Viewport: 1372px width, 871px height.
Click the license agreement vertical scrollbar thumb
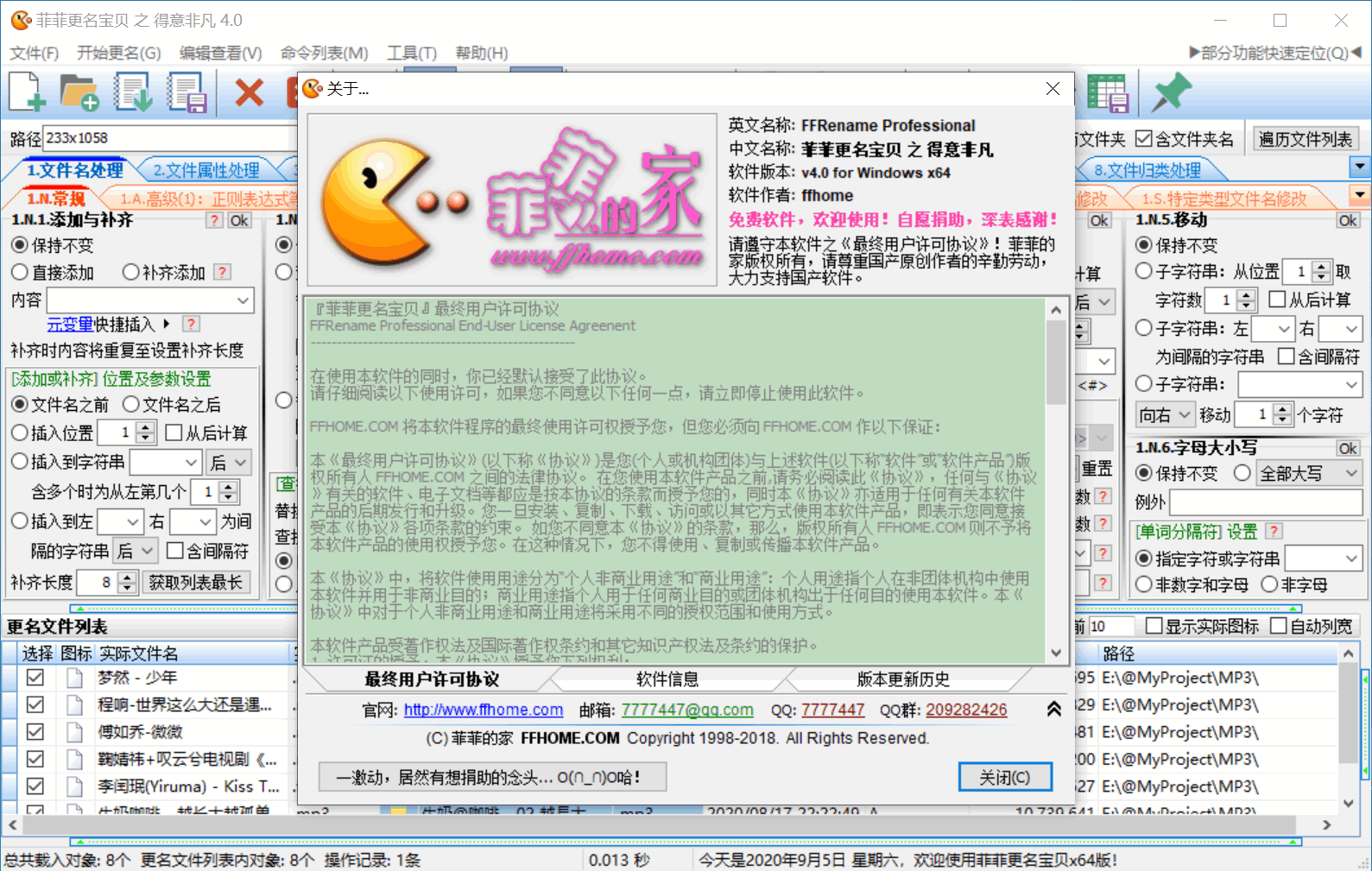1055,363
